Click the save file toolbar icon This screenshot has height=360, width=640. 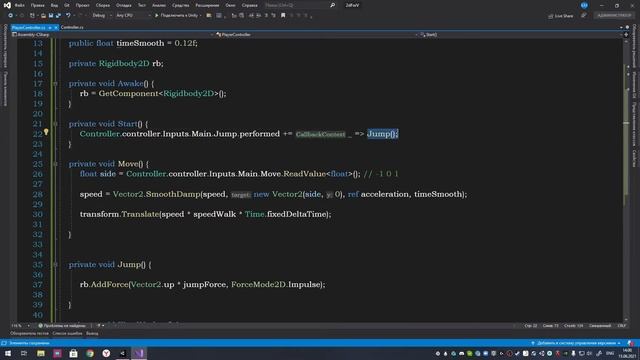point(51,16)
